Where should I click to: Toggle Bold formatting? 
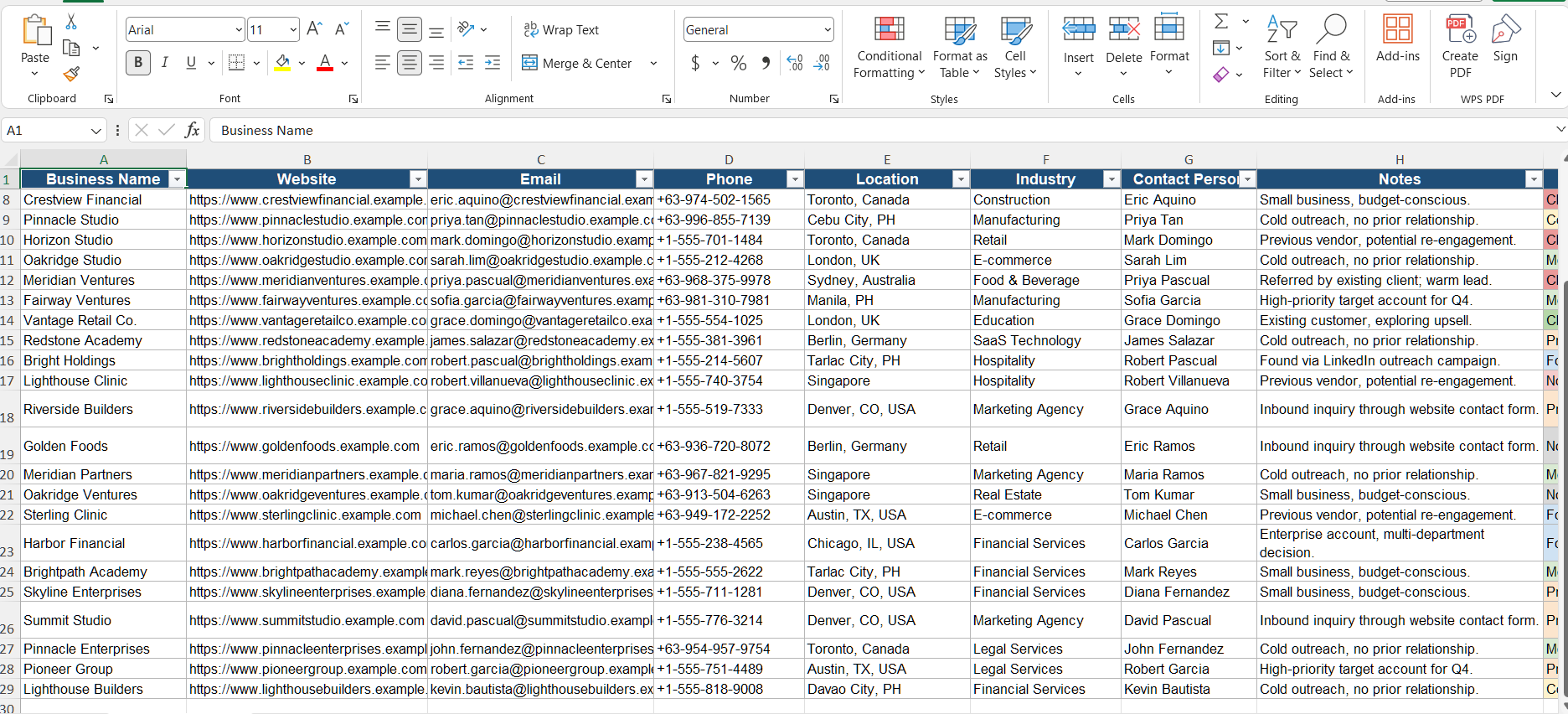pyautogui.click(x=138, y=63)
